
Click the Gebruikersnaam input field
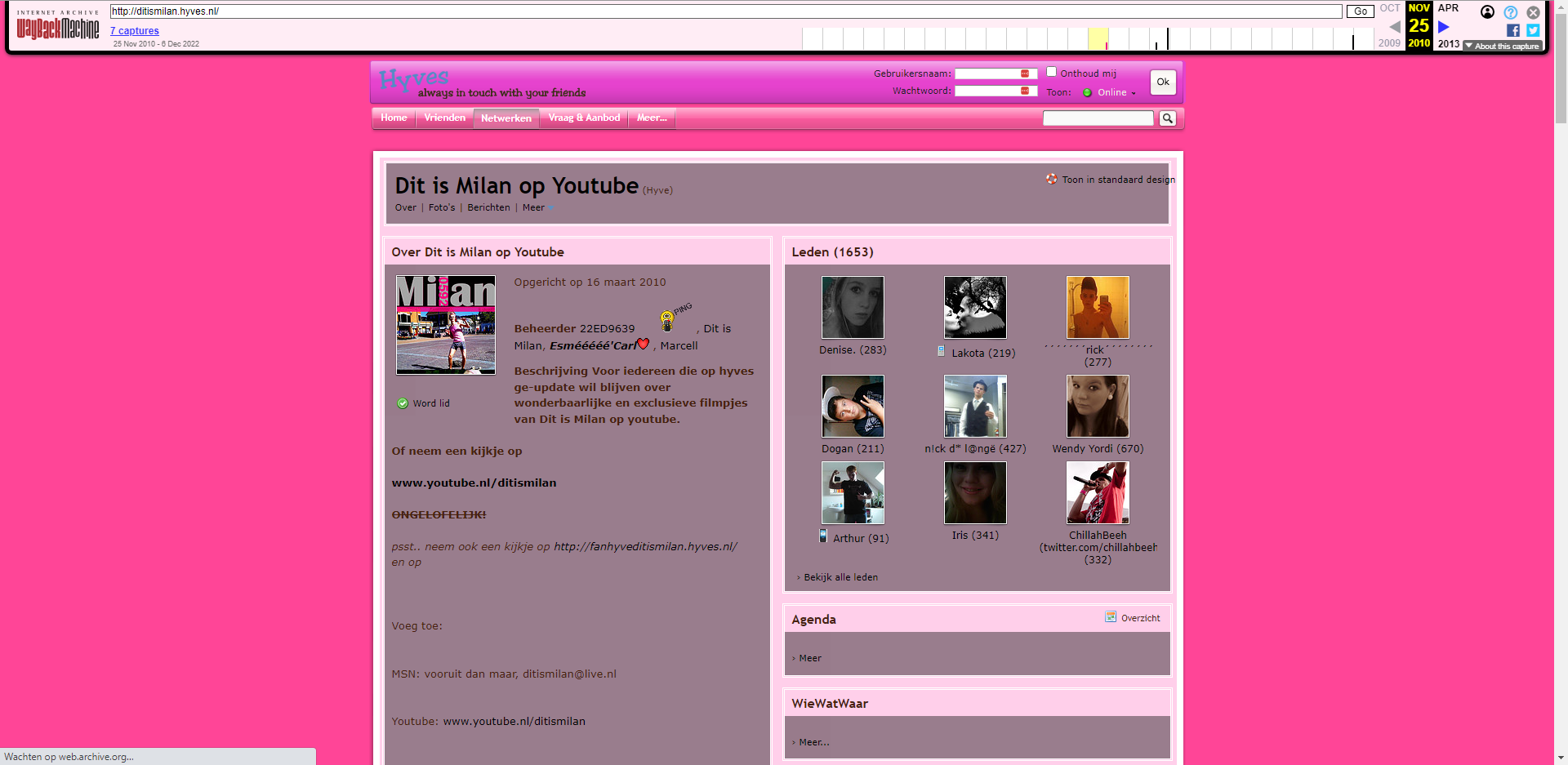(x=995, y=73)
